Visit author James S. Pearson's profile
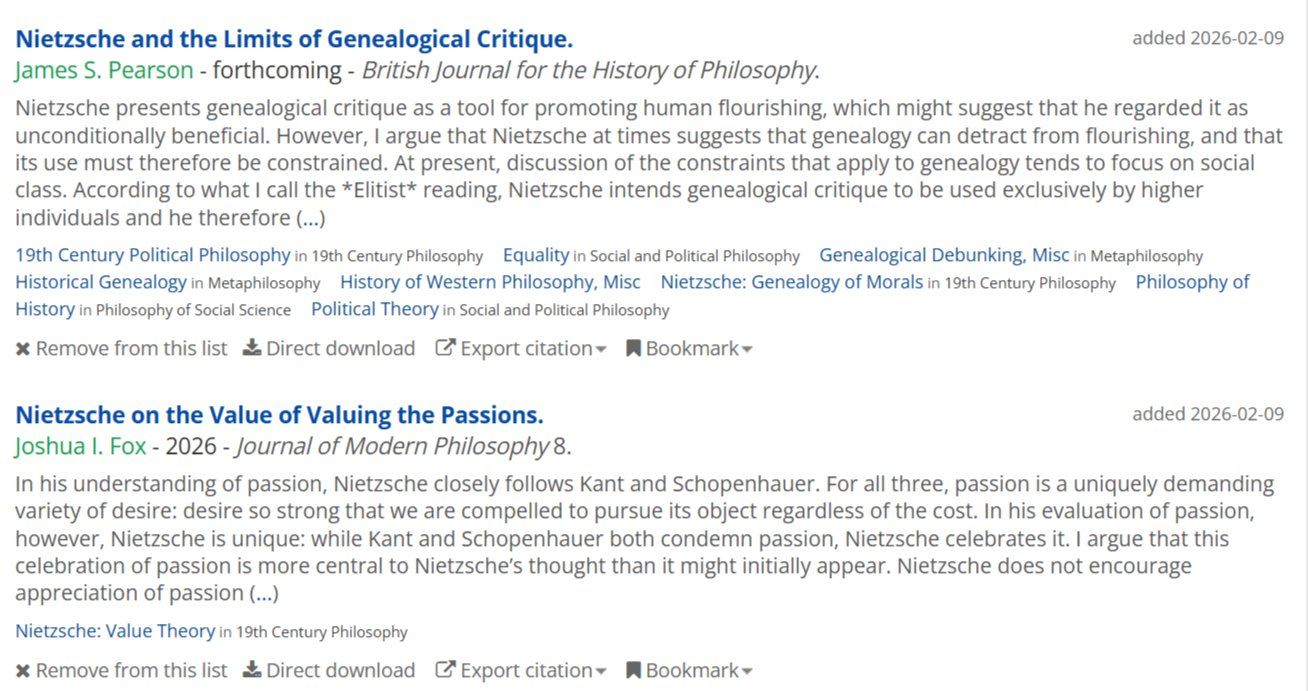Screen dimensions: 1308x691 (104, 71)
